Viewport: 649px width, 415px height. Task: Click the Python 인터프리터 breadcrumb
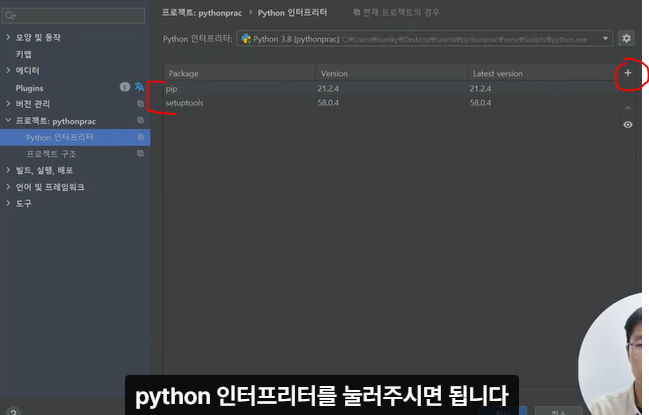pyautogui.click(x=292, y=13)
